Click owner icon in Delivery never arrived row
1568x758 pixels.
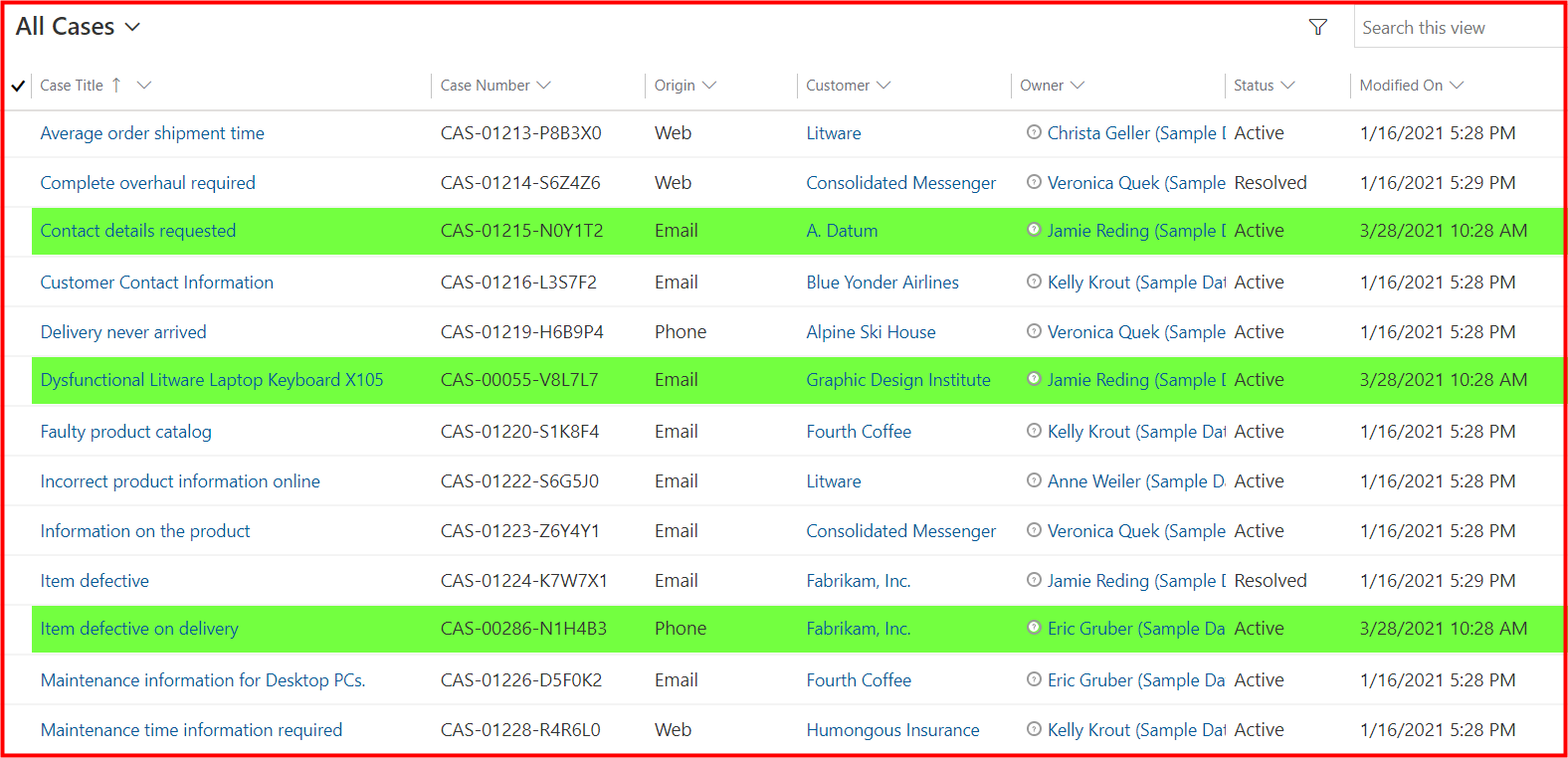[1034, 330]
